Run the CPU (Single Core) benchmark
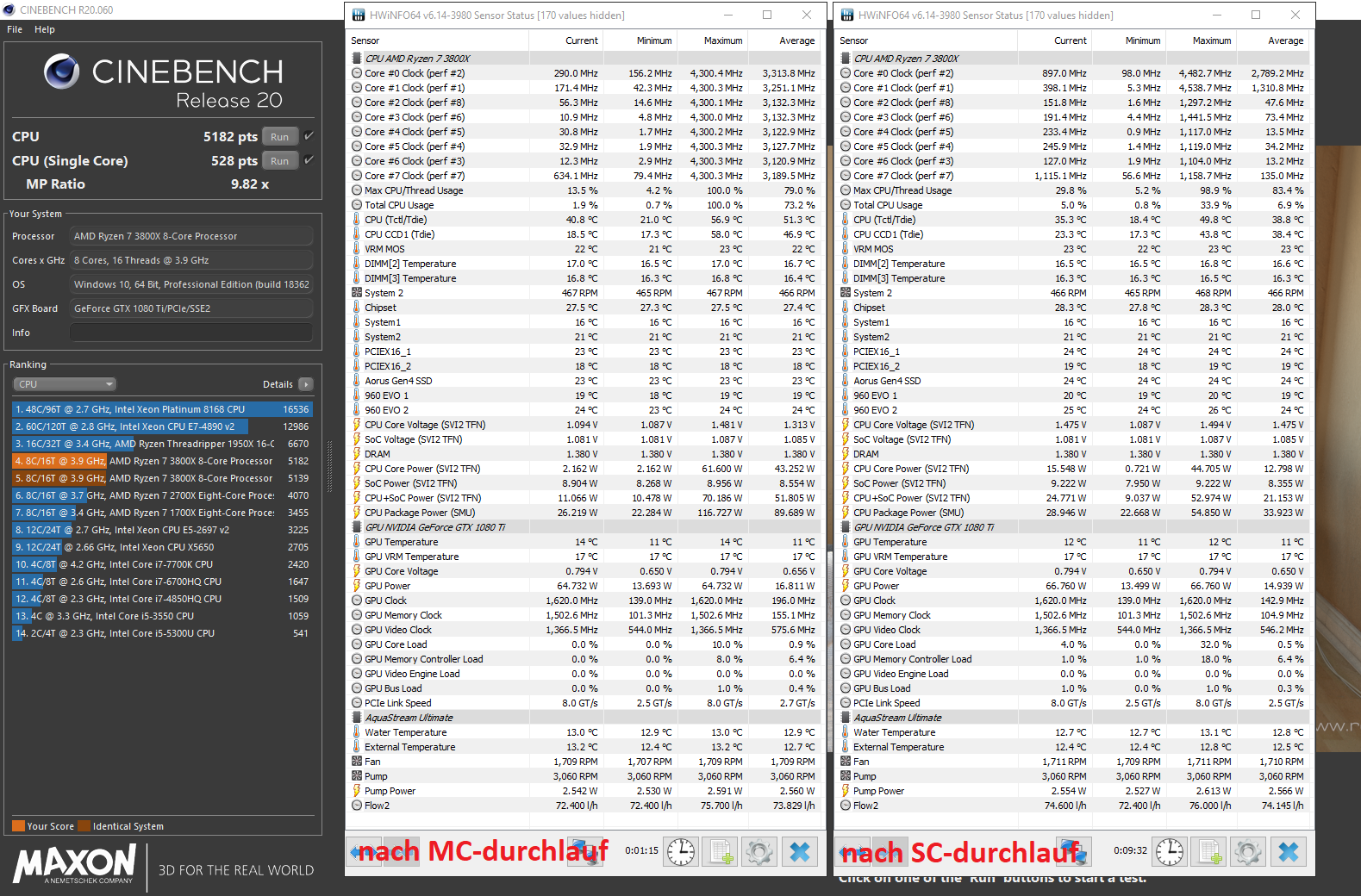Image resolution: width=1361 pixels, height=896 pixels. [280, 161]
